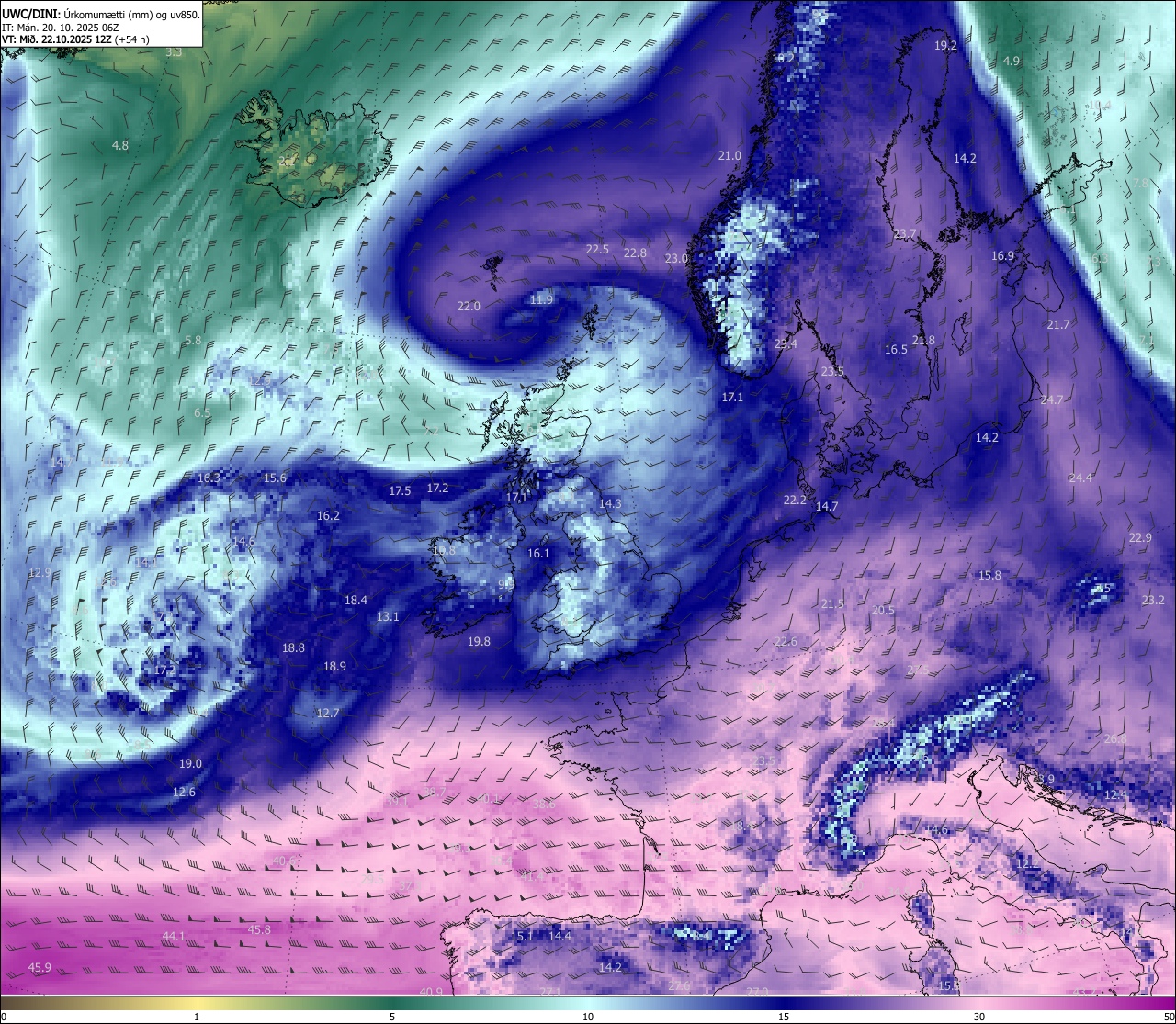Click the 14.4 value over Spain
The height and width of the screenshot is (1024, 1176).
coord(560,936)
